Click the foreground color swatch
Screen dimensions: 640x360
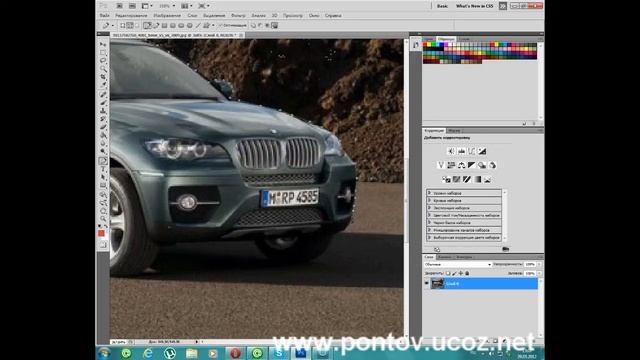[101, 233]
